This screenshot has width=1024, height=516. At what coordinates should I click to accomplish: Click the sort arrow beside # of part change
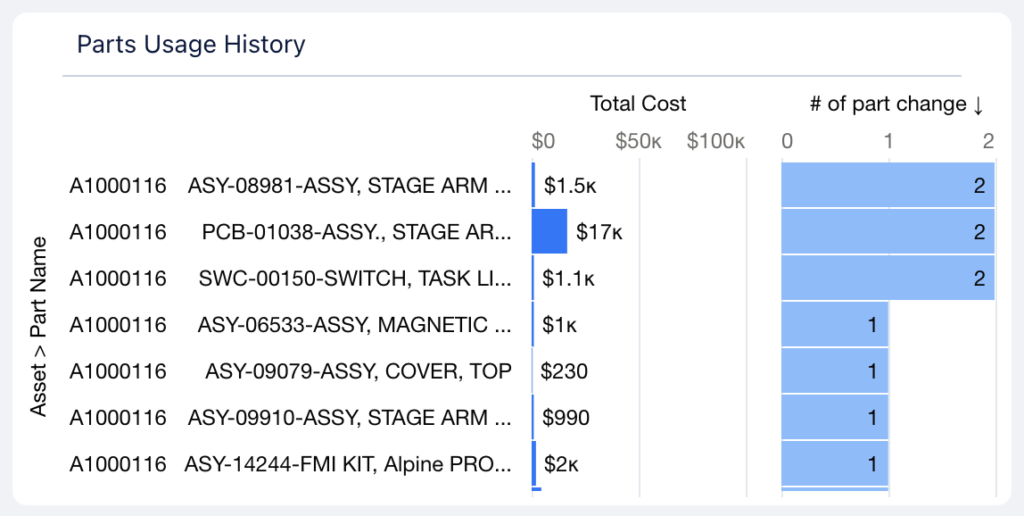(978, 104)
